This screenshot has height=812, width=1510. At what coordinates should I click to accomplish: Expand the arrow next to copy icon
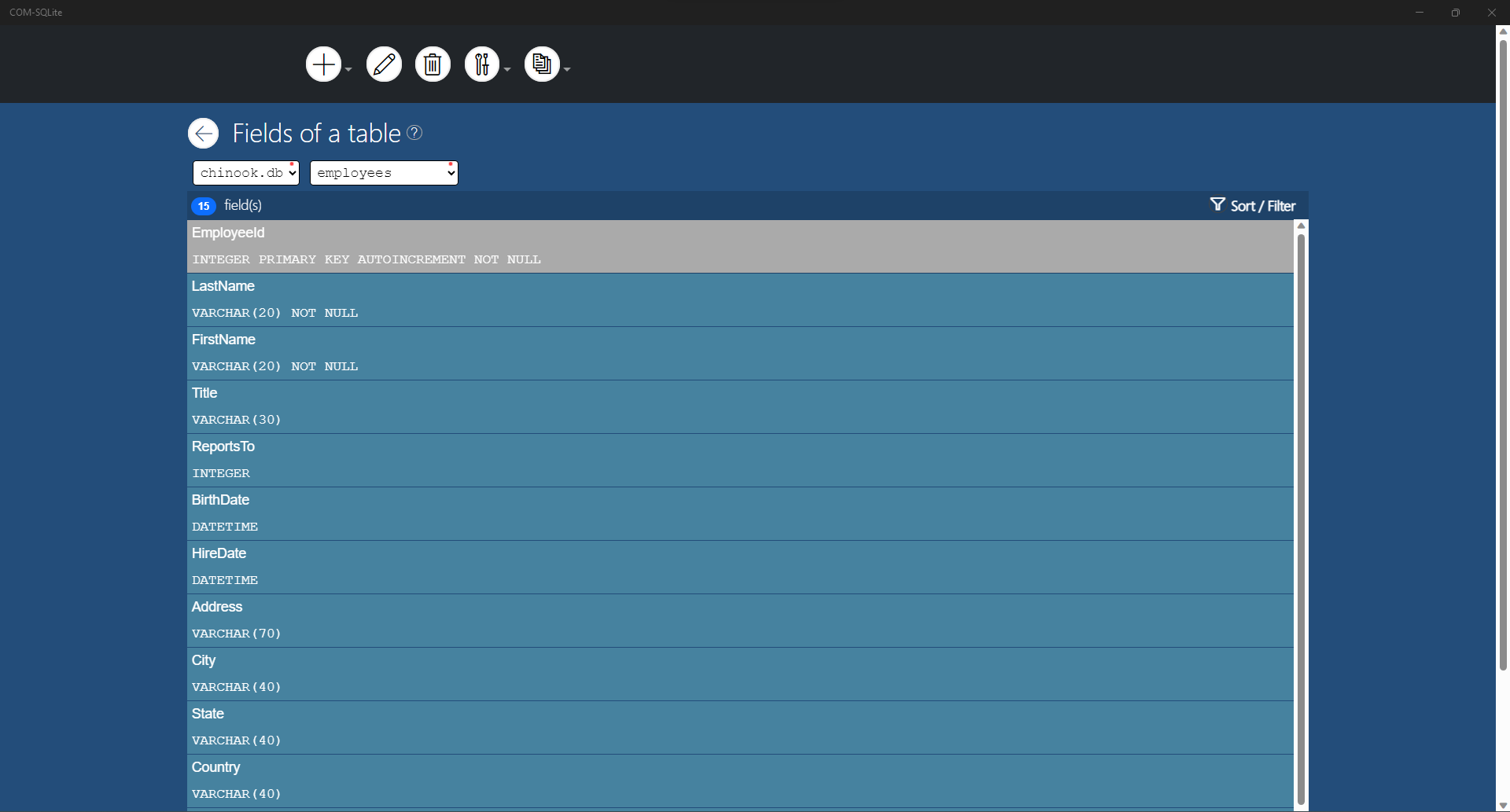pyautogui.click(x=567, y=69)
